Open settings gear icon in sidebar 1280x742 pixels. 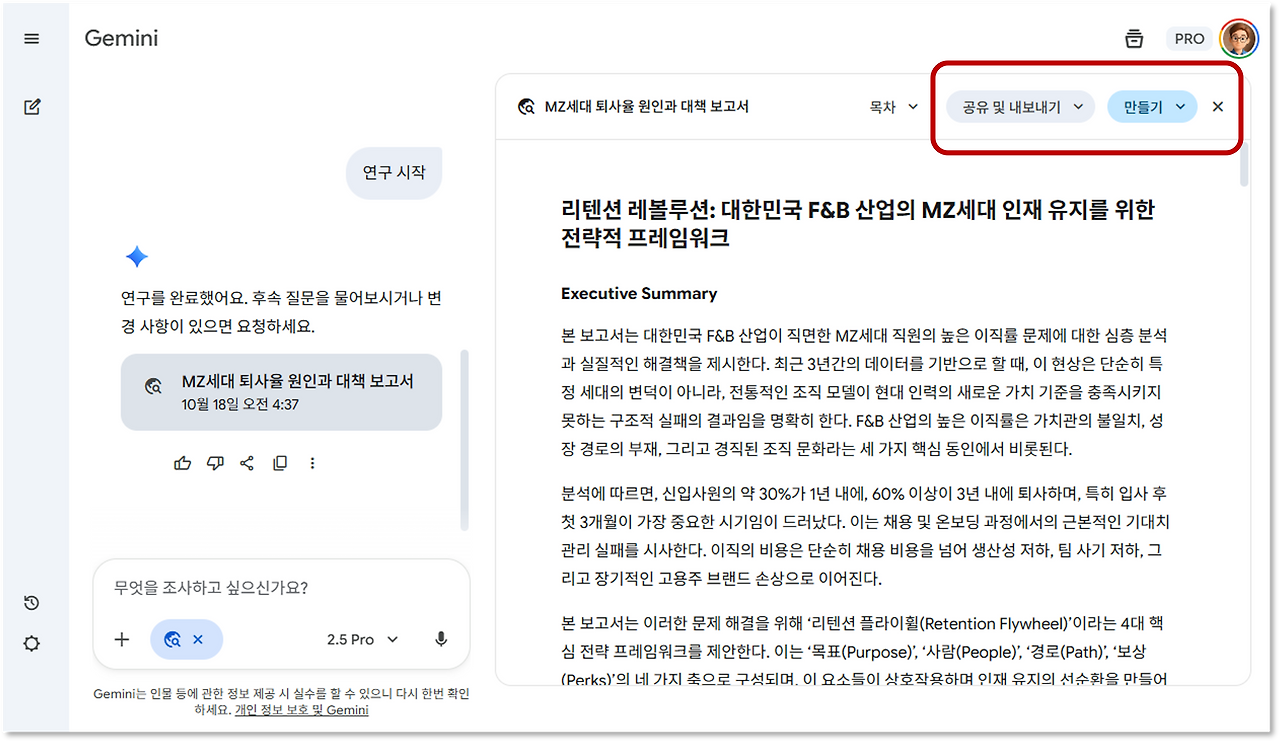[x=32, y=644]
